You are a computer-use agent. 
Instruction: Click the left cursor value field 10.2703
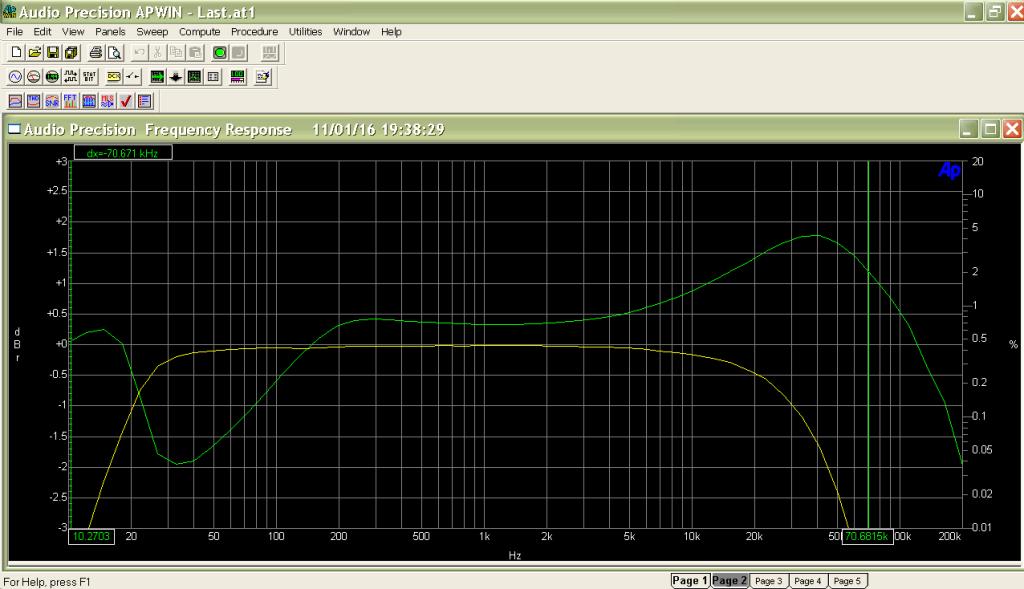click(x=91, y=536)
